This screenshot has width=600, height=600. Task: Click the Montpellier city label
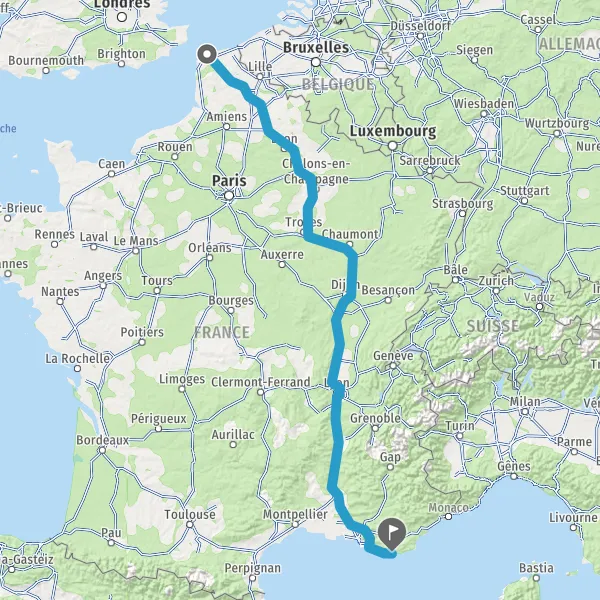coord(295,514)
